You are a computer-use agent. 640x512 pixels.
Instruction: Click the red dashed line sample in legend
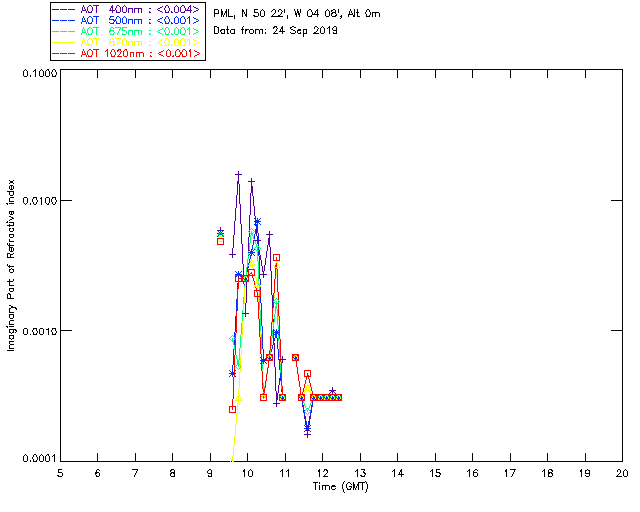pyautogui.click(x=64, y=53)
